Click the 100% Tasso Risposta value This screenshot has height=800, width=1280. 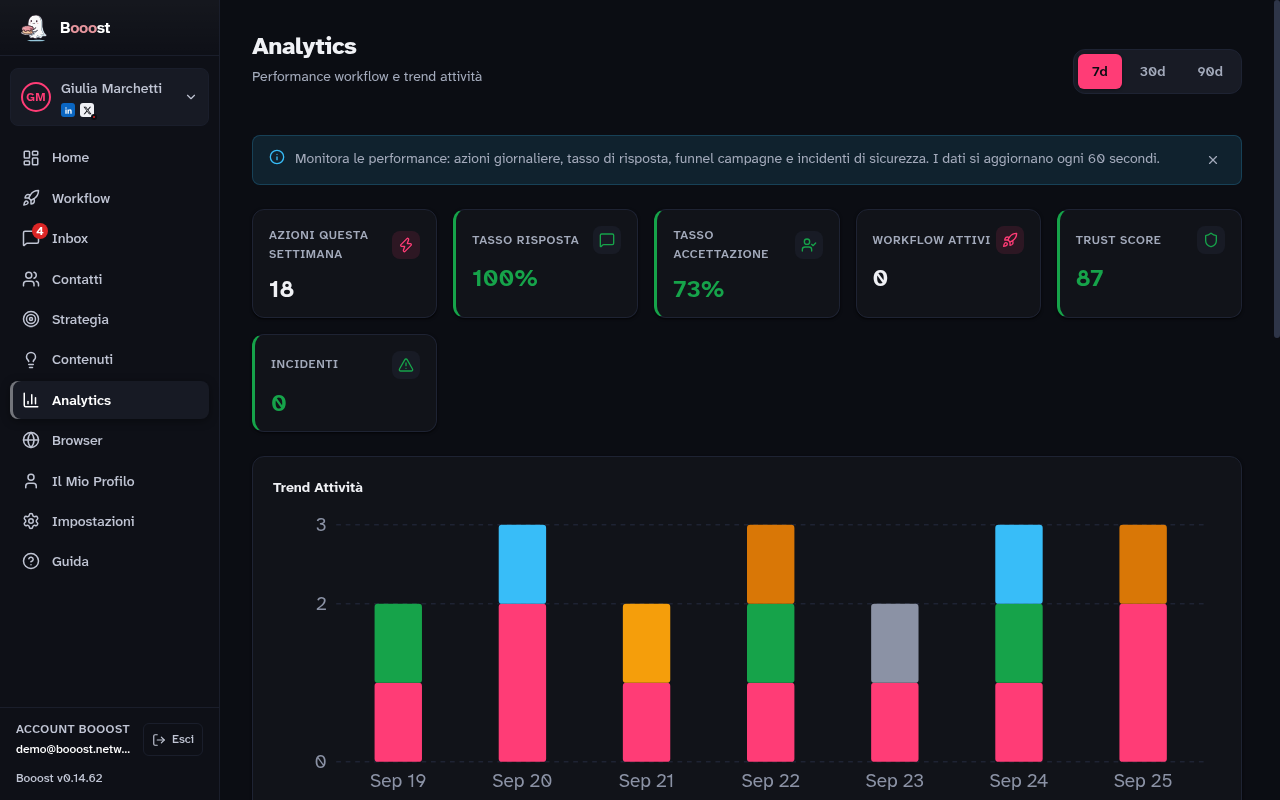point(505,278)
